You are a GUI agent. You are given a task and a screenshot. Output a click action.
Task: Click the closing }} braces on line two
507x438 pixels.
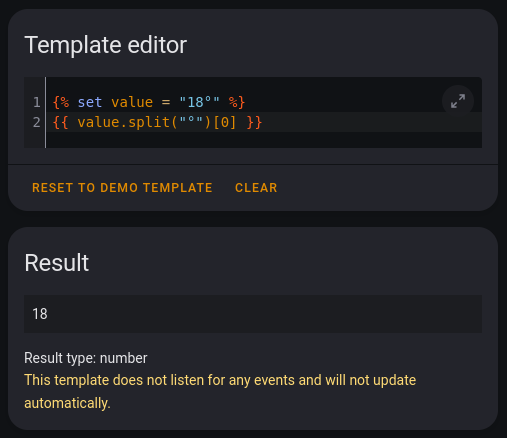[x=254, y=122]
